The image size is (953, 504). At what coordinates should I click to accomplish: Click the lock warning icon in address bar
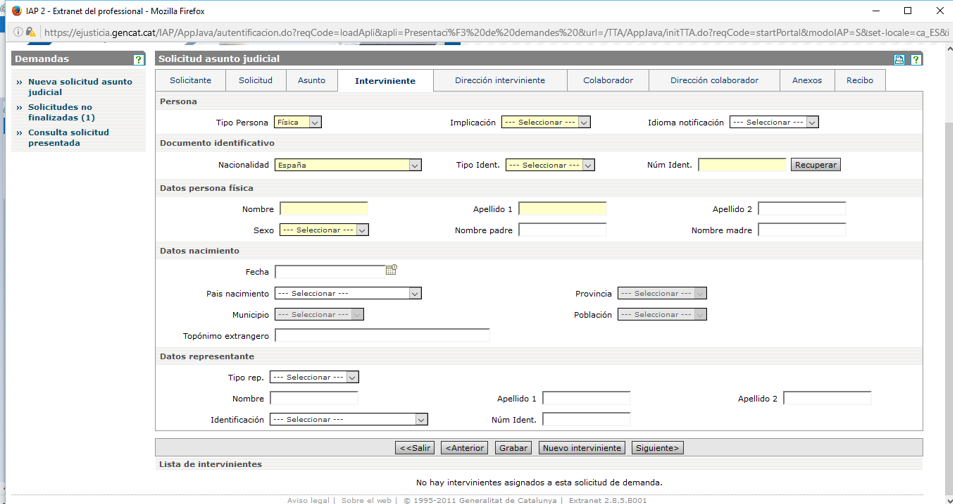pos(30,32)
